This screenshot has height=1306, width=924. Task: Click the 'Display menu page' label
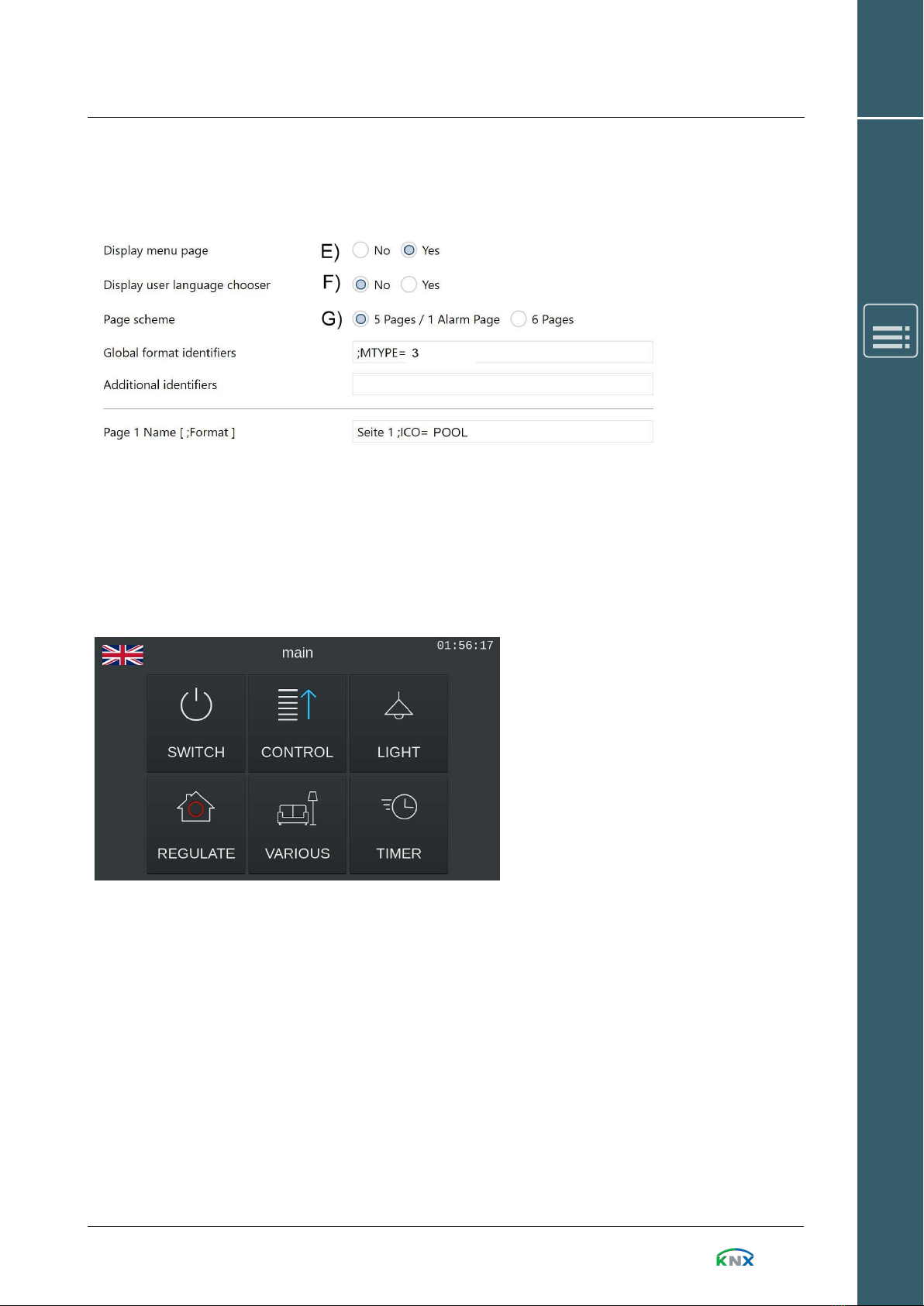156,250
